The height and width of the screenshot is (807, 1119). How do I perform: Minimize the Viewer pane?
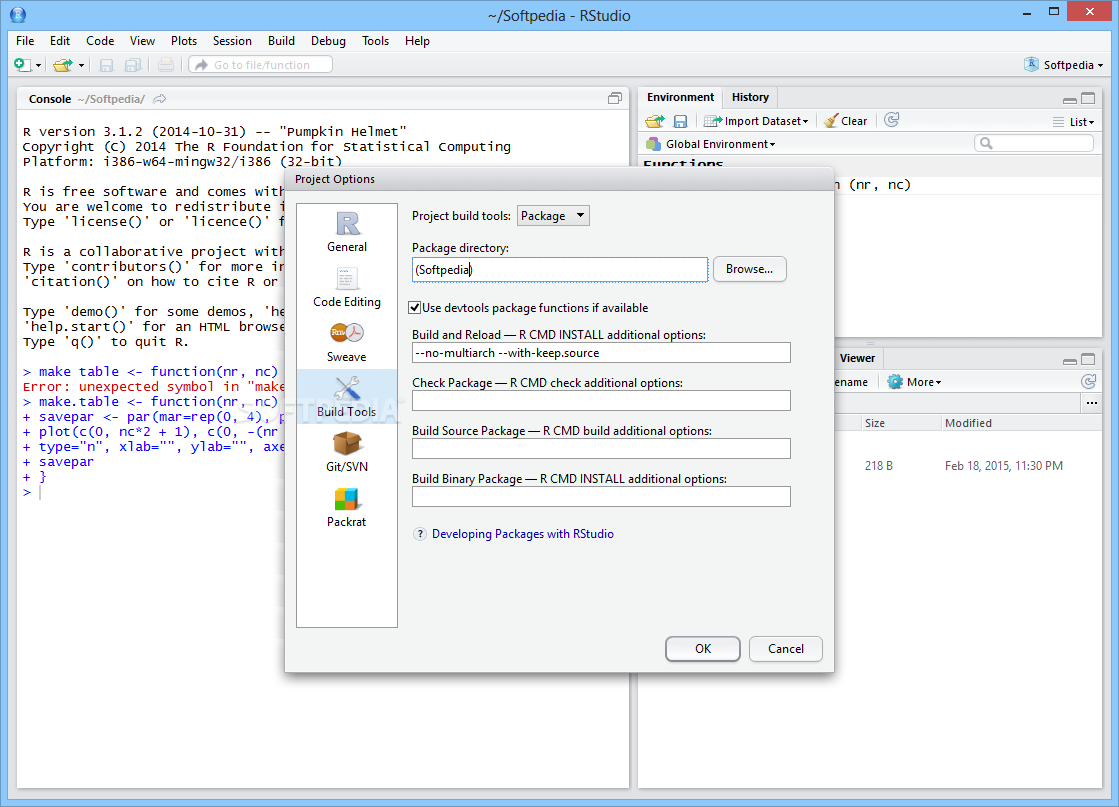tap(1070, 360)
